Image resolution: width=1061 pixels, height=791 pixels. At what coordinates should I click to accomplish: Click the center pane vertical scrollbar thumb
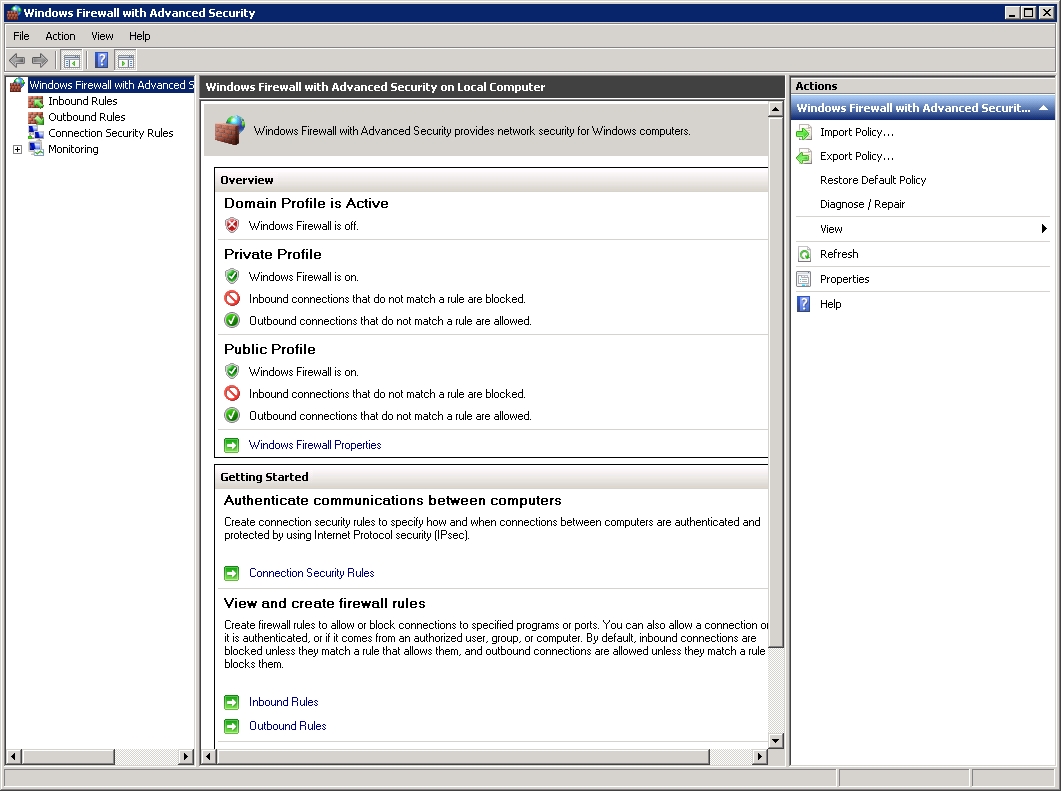(776, 382)
